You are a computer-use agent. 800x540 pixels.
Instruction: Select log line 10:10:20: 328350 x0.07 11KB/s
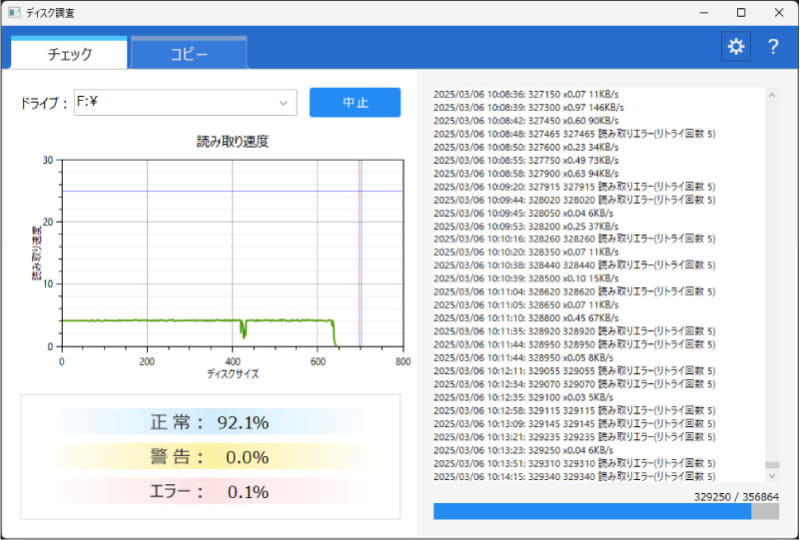coord(526,252)
